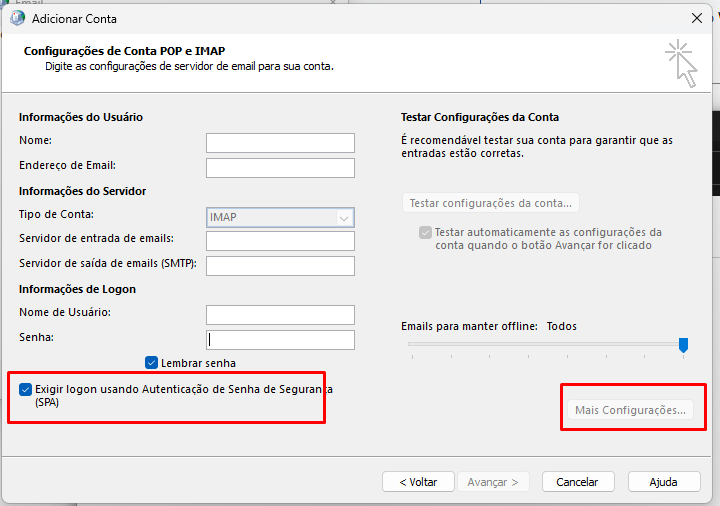This screenshot has width=720, height=506.
Task: Cancel the account setup
Action: 578,482
